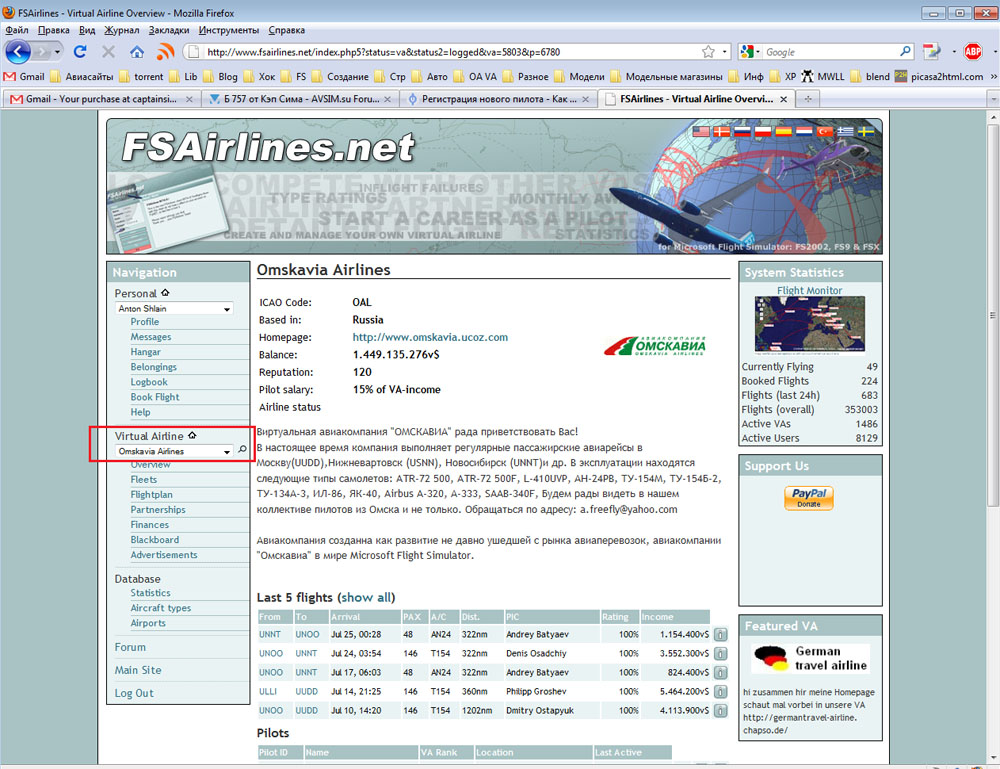Click into the Google search field
The height and width of the screenshot is (769, 1000).
830,52
